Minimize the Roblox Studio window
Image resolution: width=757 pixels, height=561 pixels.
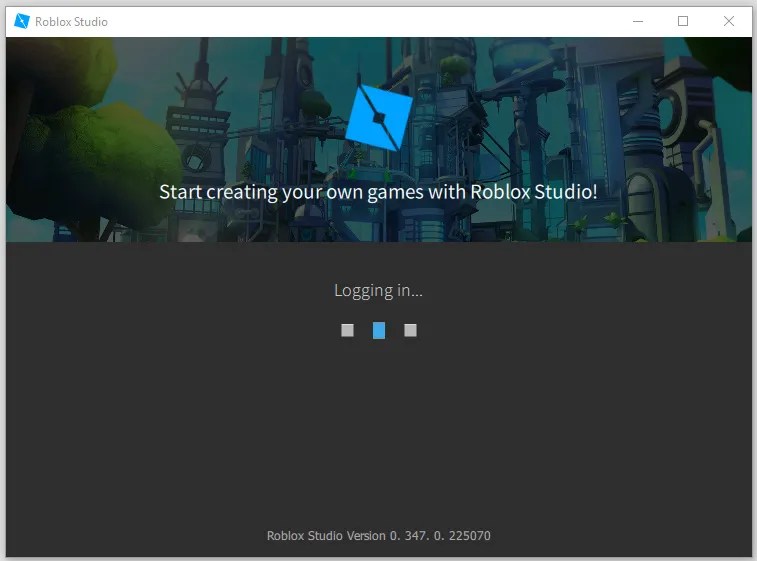(638, 21)
